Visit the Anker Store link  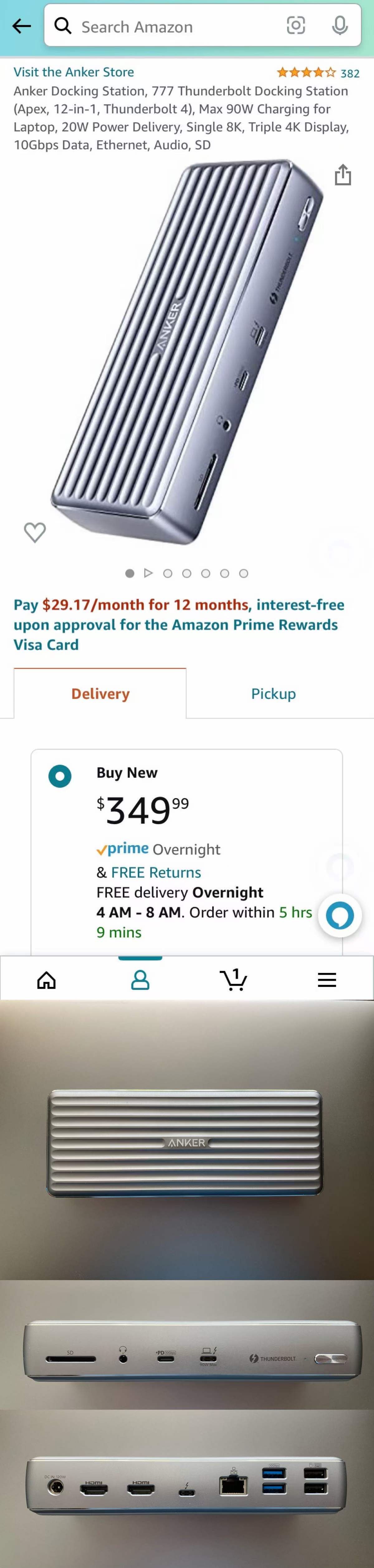74,72
